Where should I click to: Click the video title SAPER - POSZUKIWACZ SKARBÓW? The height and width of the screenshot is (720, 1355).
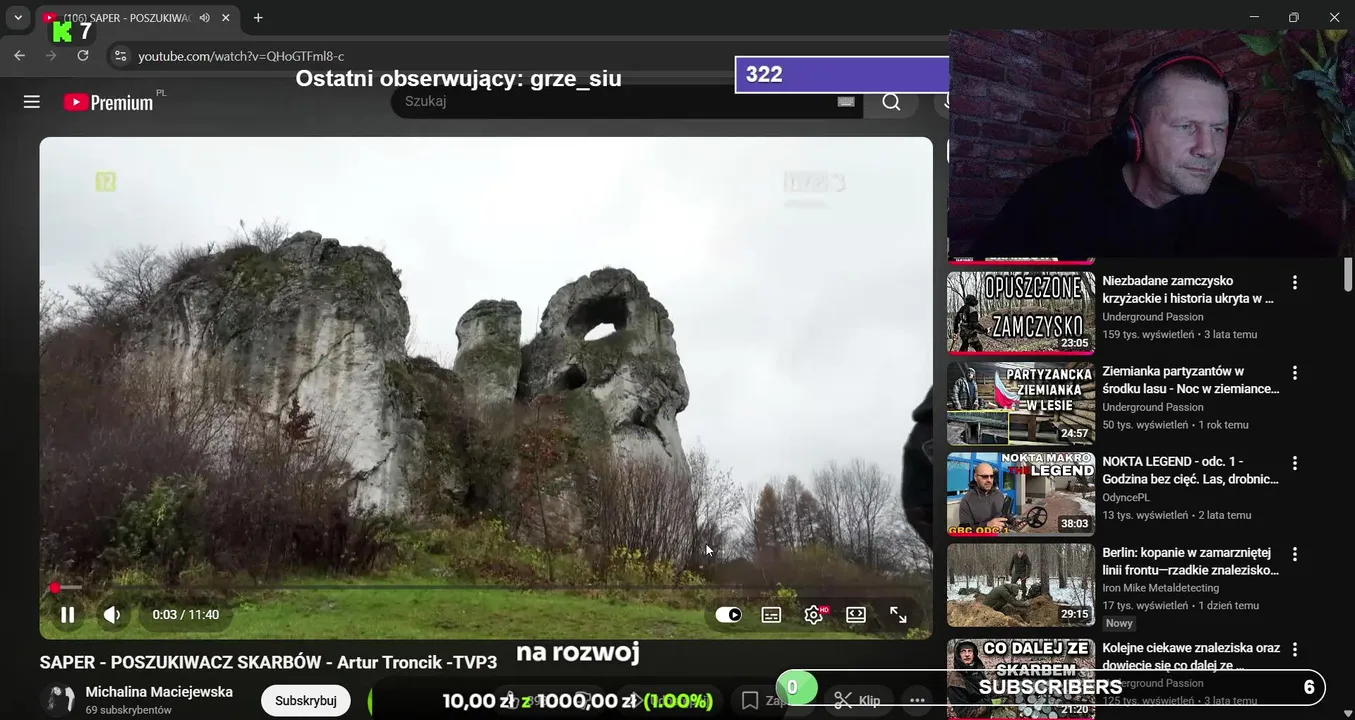268,662
